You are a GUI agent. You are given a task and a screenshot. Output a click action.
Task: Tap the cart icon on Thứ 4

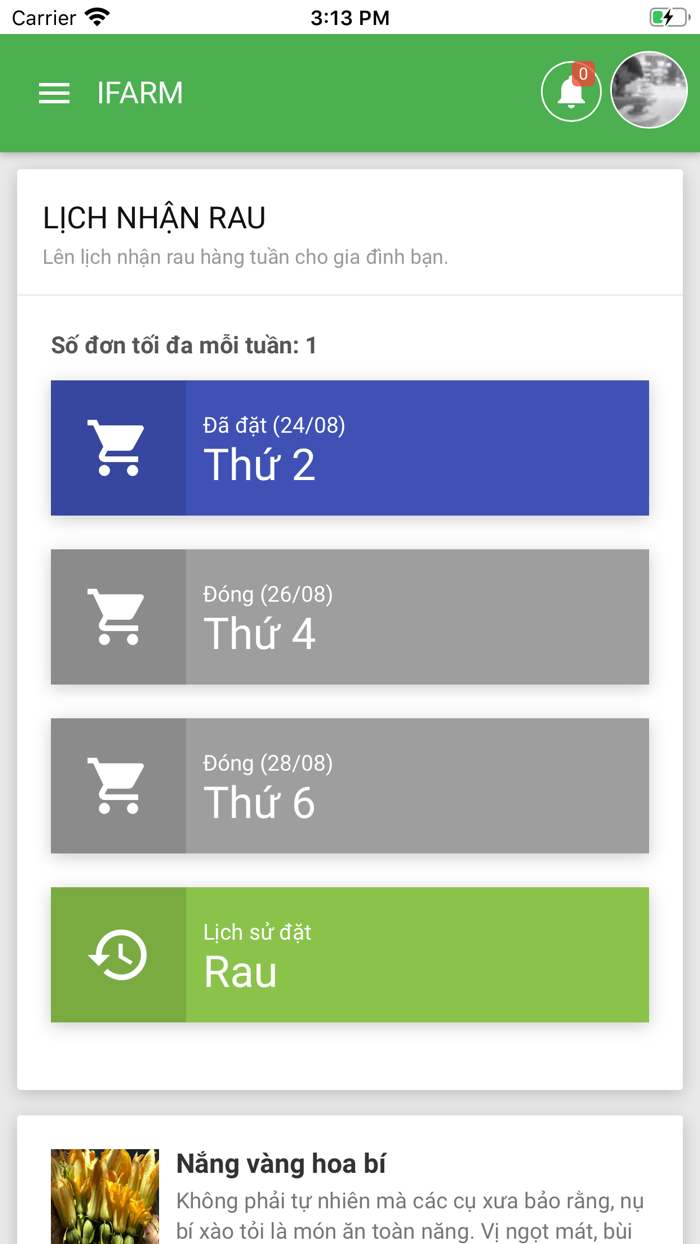[118, 617]
